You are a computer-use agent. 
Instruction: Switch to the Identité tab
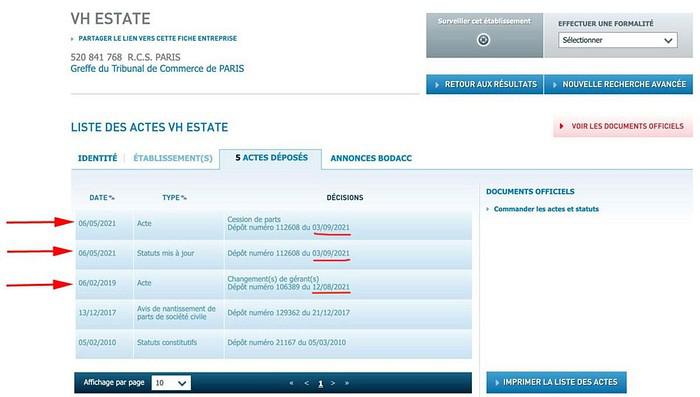[x=97, y=158]
